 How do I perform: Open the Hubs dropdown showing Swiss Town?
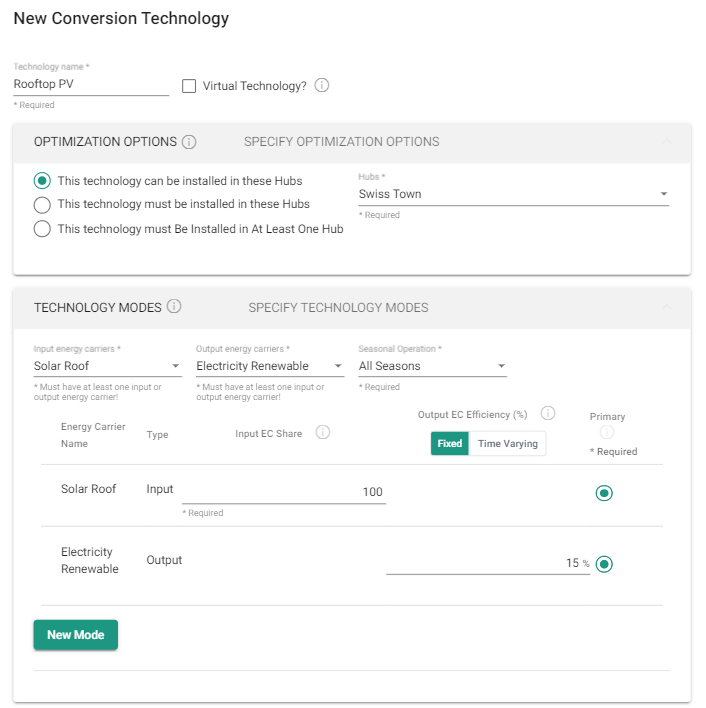[513, 194]
